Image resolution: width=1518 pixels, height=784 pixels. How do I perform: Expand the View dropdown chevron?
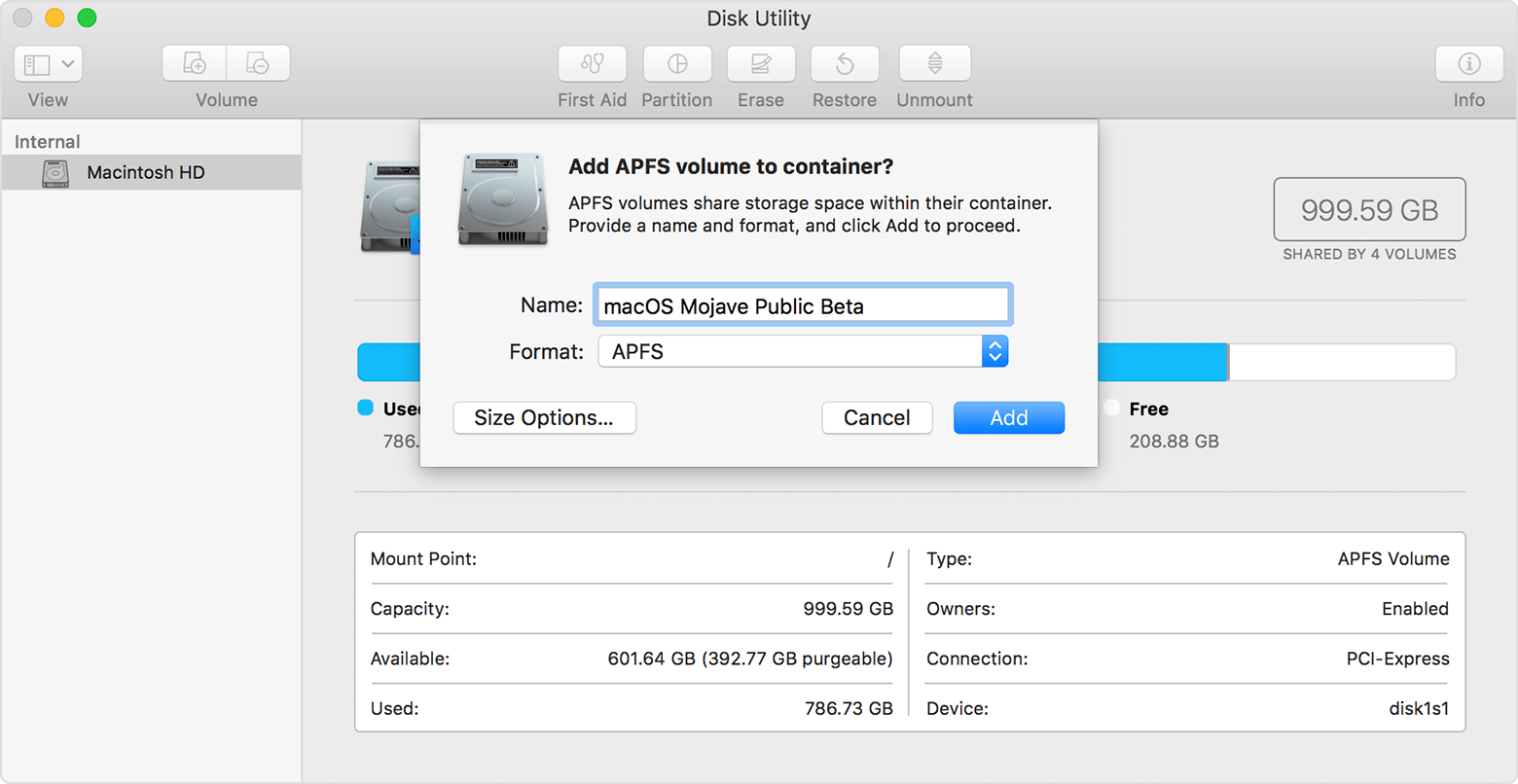(68, 64)
